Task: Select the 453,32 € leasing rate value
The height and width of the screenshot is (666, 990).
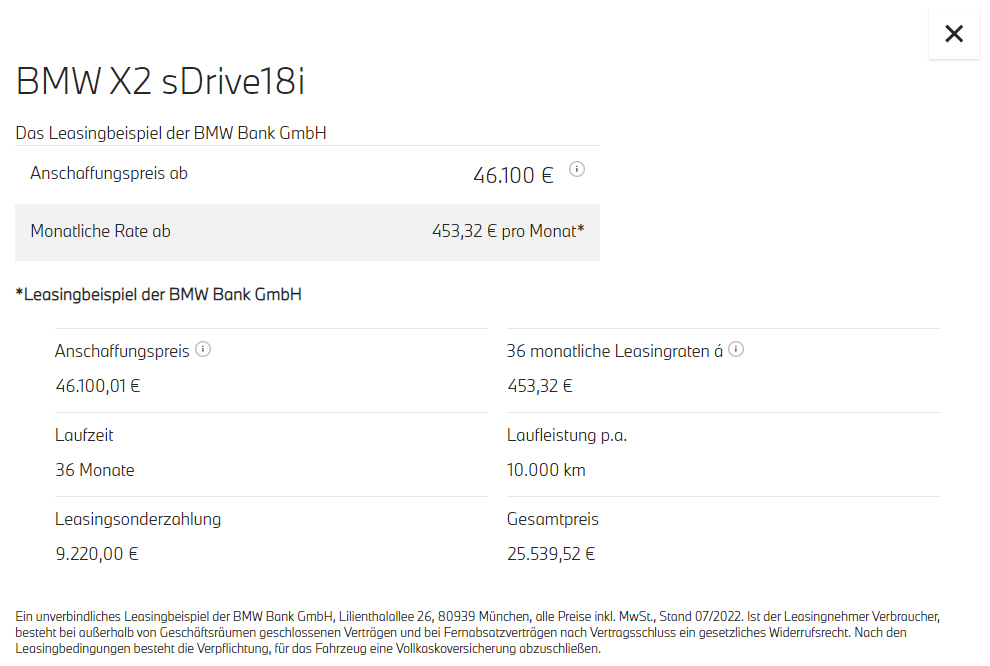Action: (540, 386)
